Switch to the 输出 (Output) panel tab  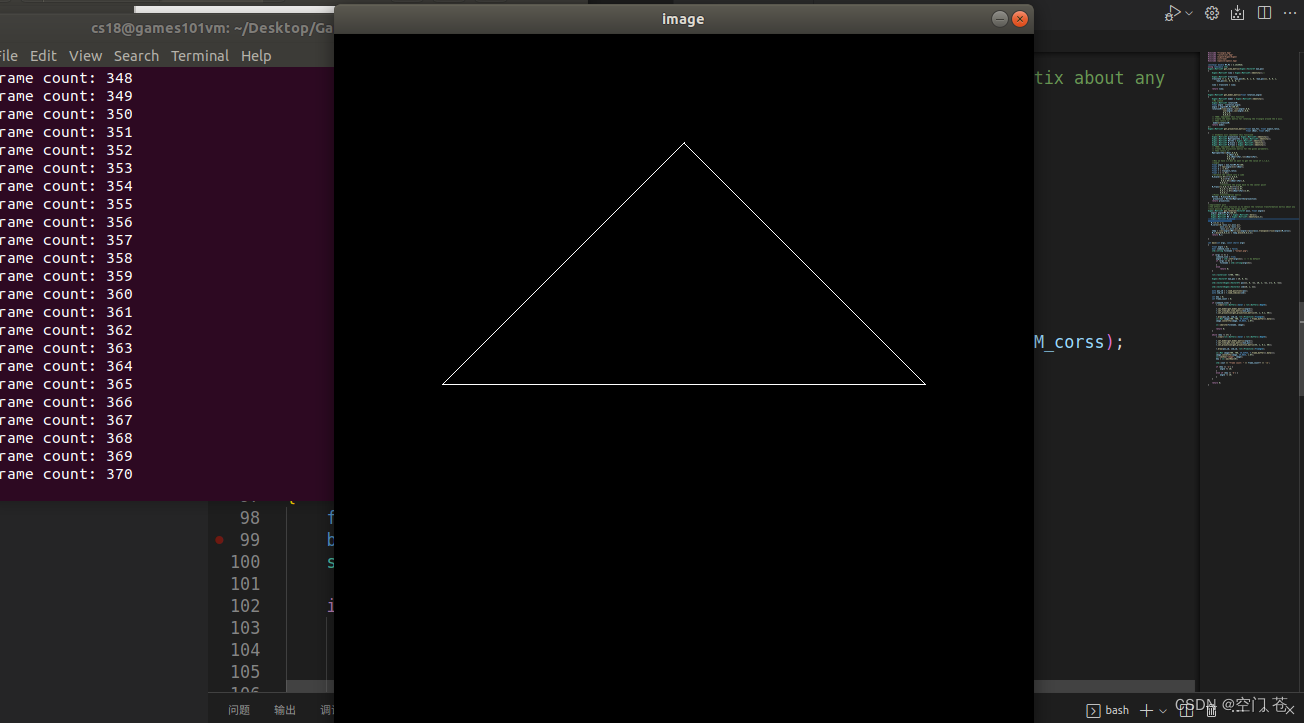tap(285, 710)
